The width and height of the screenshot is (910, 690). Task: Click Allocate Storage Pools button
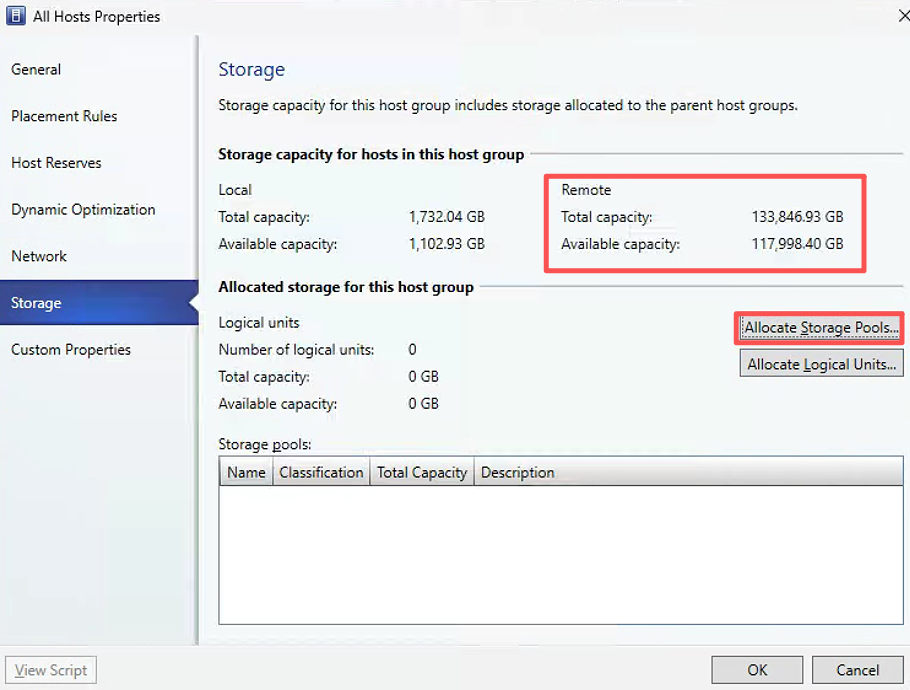(821, 328)
